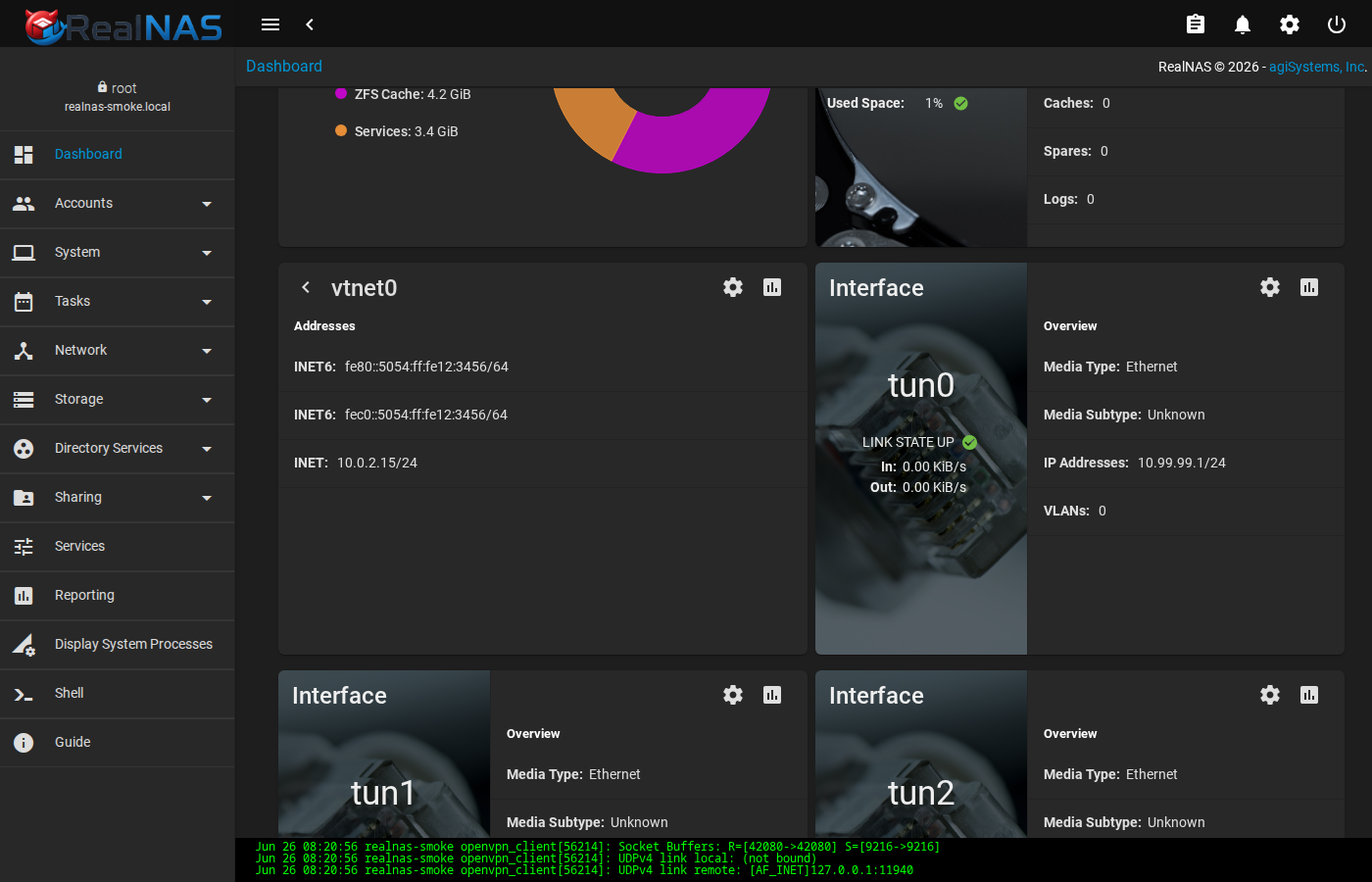Click the Network share icon in sidebar
The width and height of the screenshot is (1372, 882).
point(24,351)
